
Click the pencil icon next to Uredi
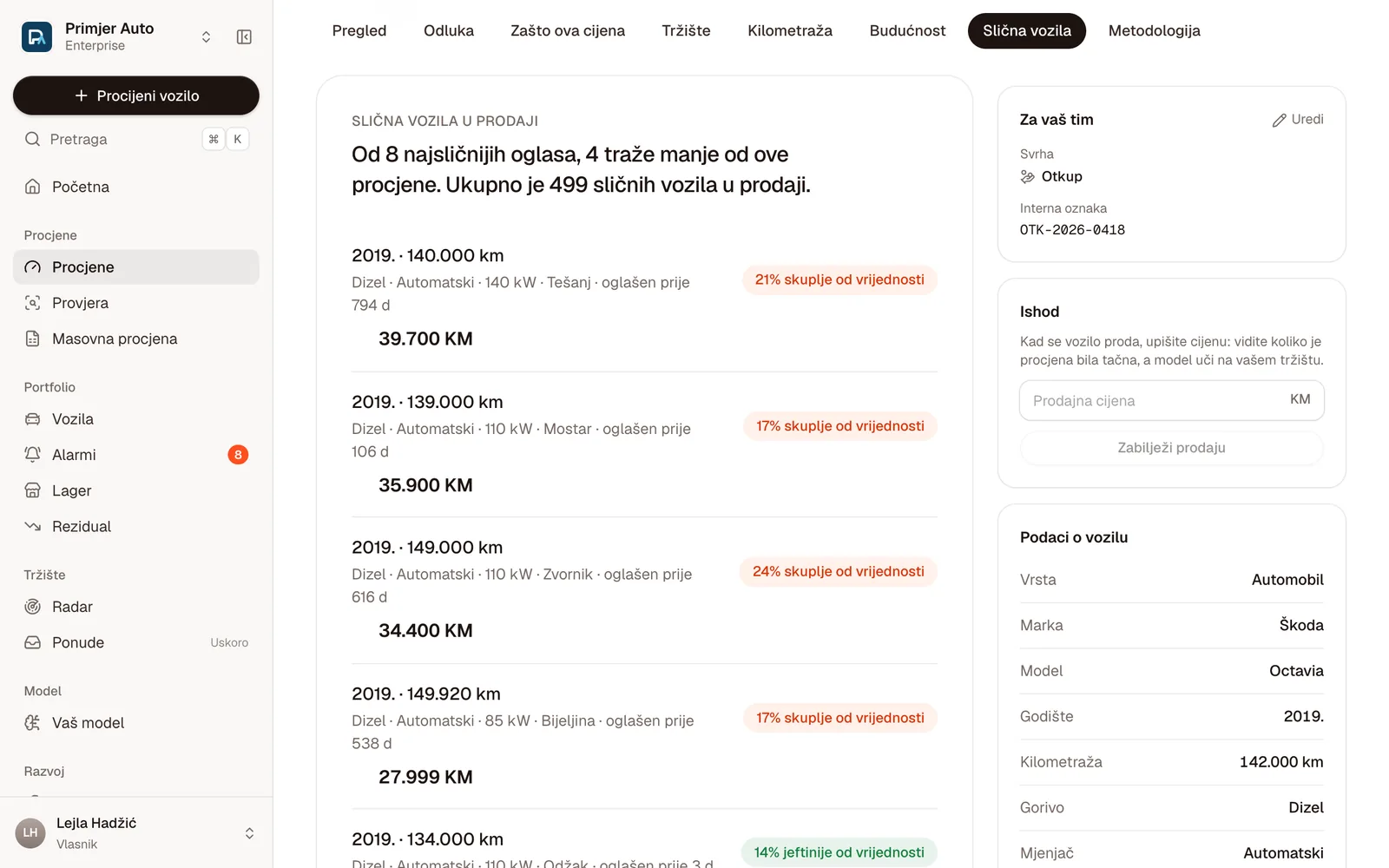coord(1280,120)
